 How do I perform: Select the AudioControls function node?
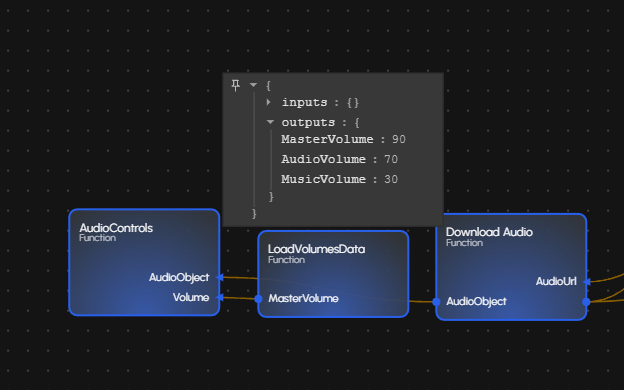[x=144, y=262]
